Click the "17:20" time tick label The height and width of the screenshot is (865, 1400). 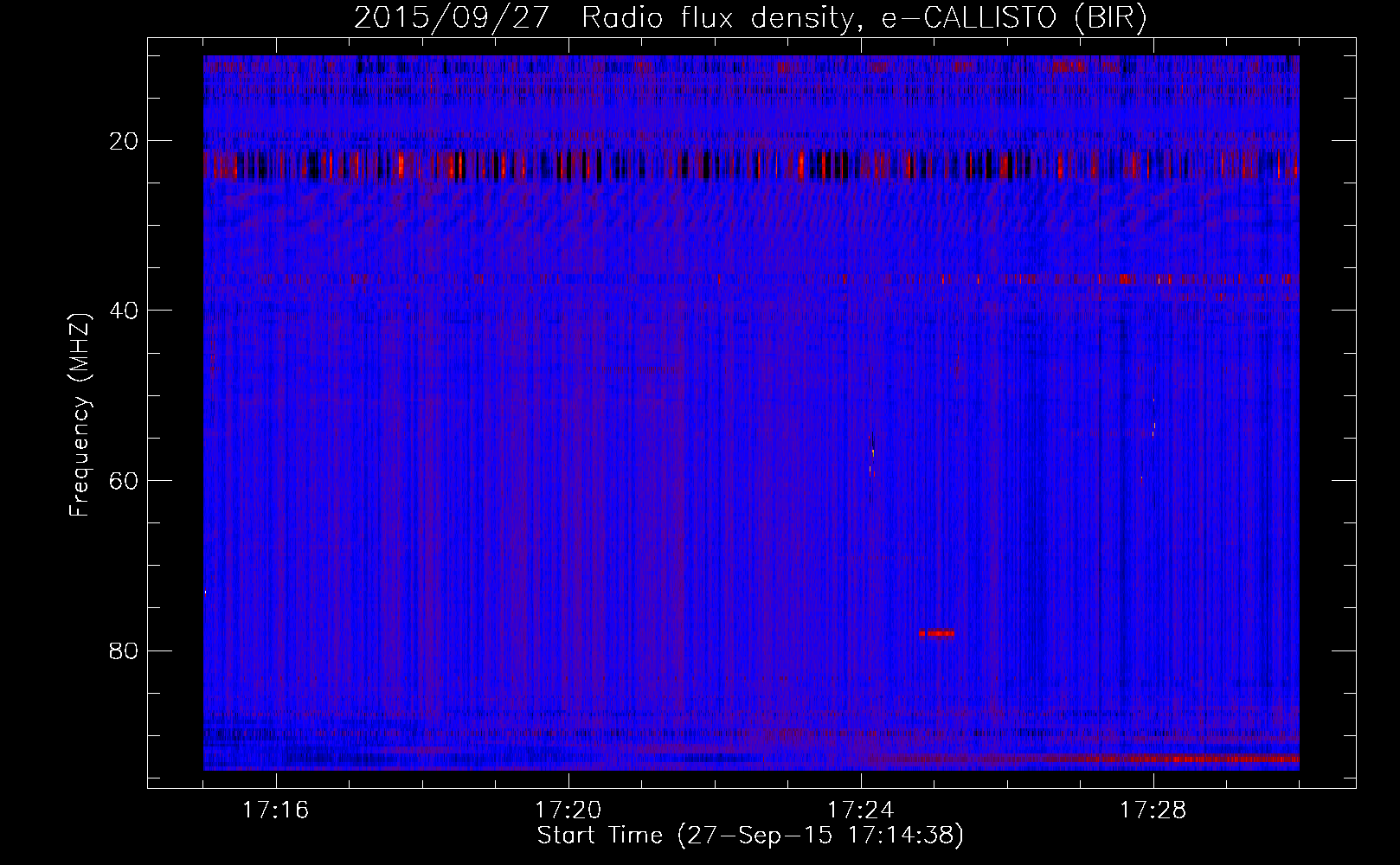point(568,811)
